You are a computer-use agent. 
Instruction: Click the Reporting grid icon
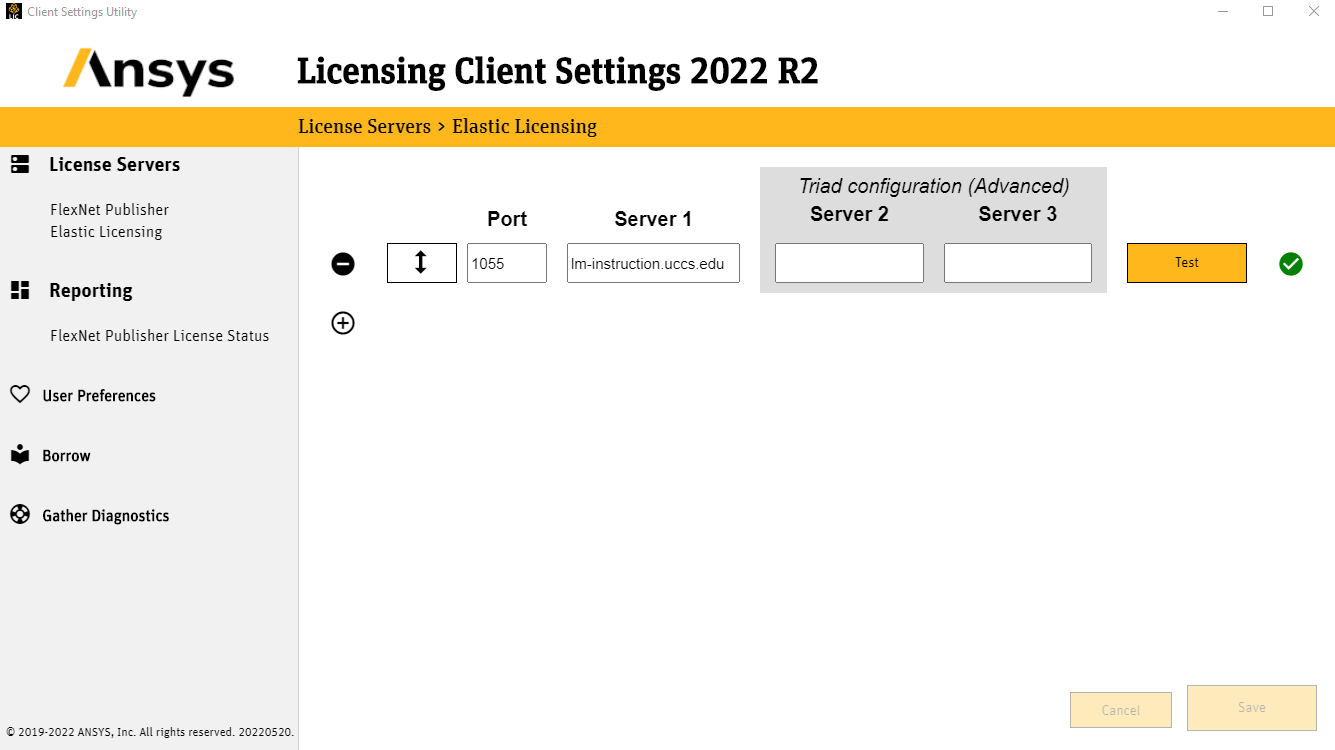20,290
